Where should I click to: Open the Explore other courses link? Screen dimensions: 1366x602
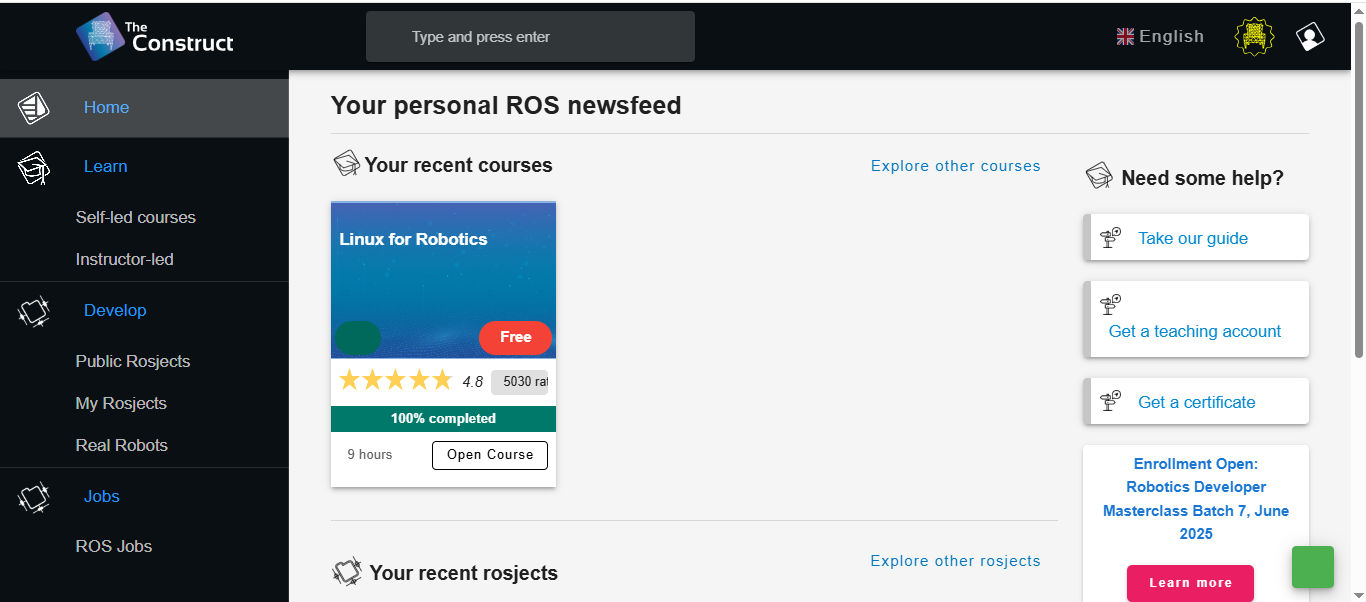point(956,166)
